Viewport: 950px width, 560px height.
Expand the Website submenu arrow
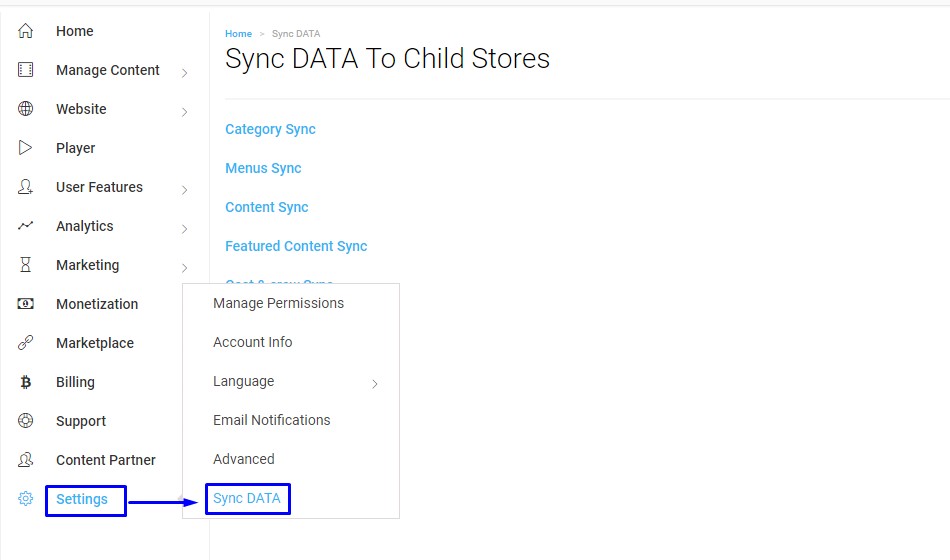[185, 111]
